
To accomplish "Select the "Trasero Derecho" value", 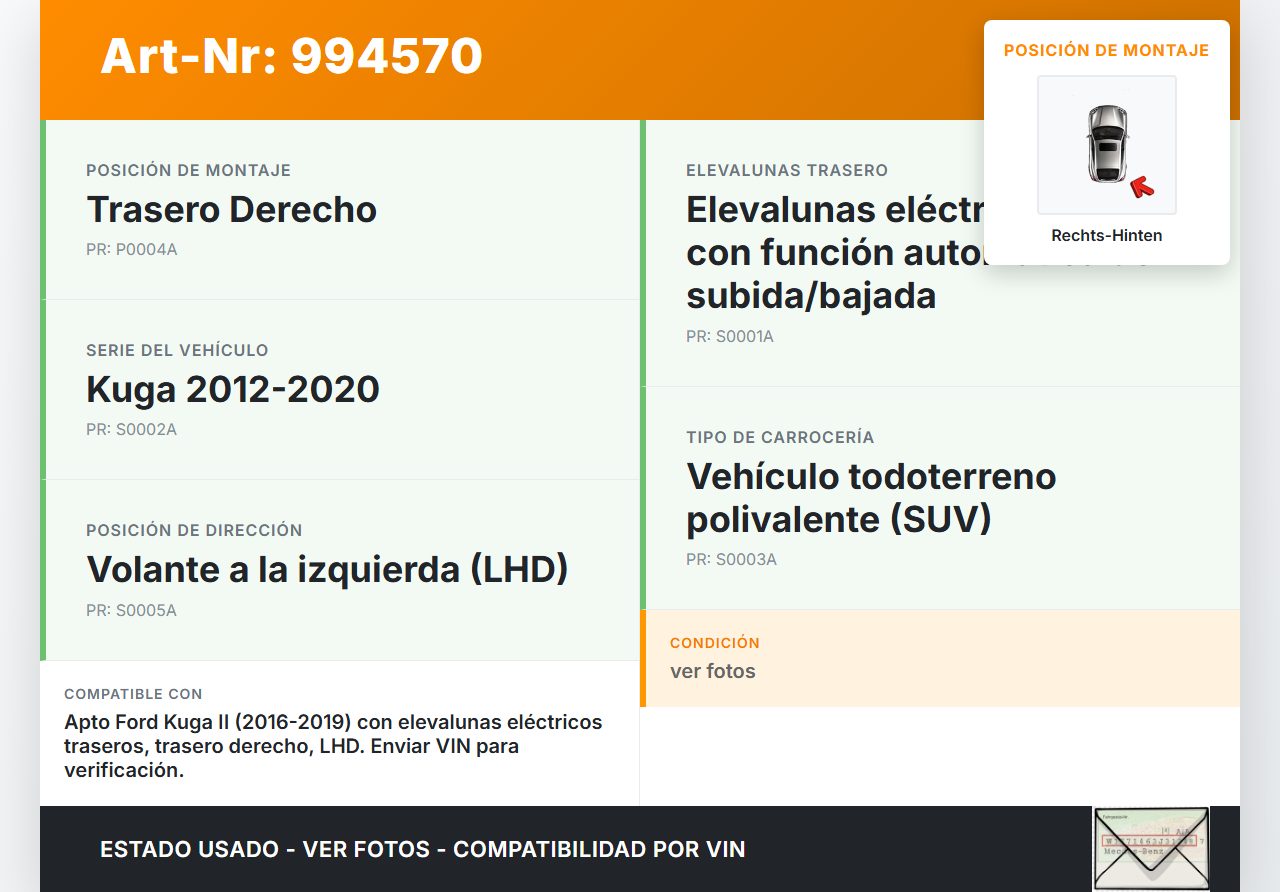I will [232, 210].
